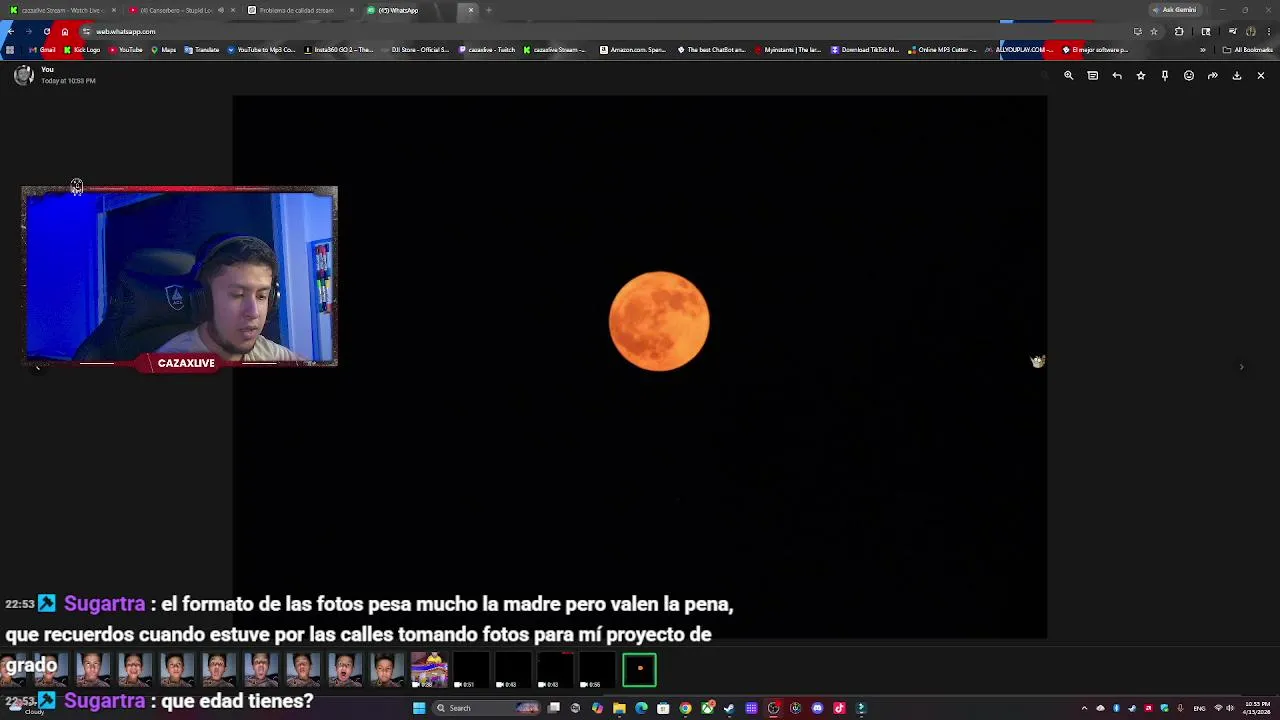Star this photo message

click(1141, 76)
